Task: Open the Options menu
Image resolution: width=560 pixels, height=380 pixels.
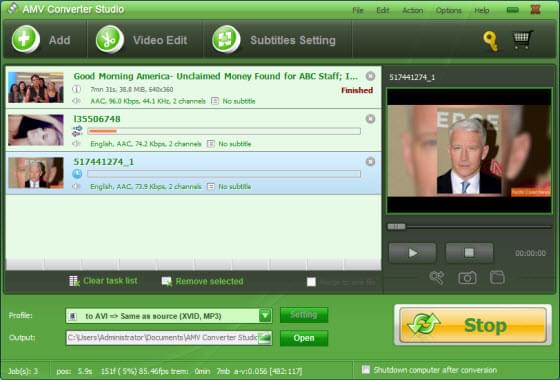Action: pyautogui.click(x=449, y=10)
